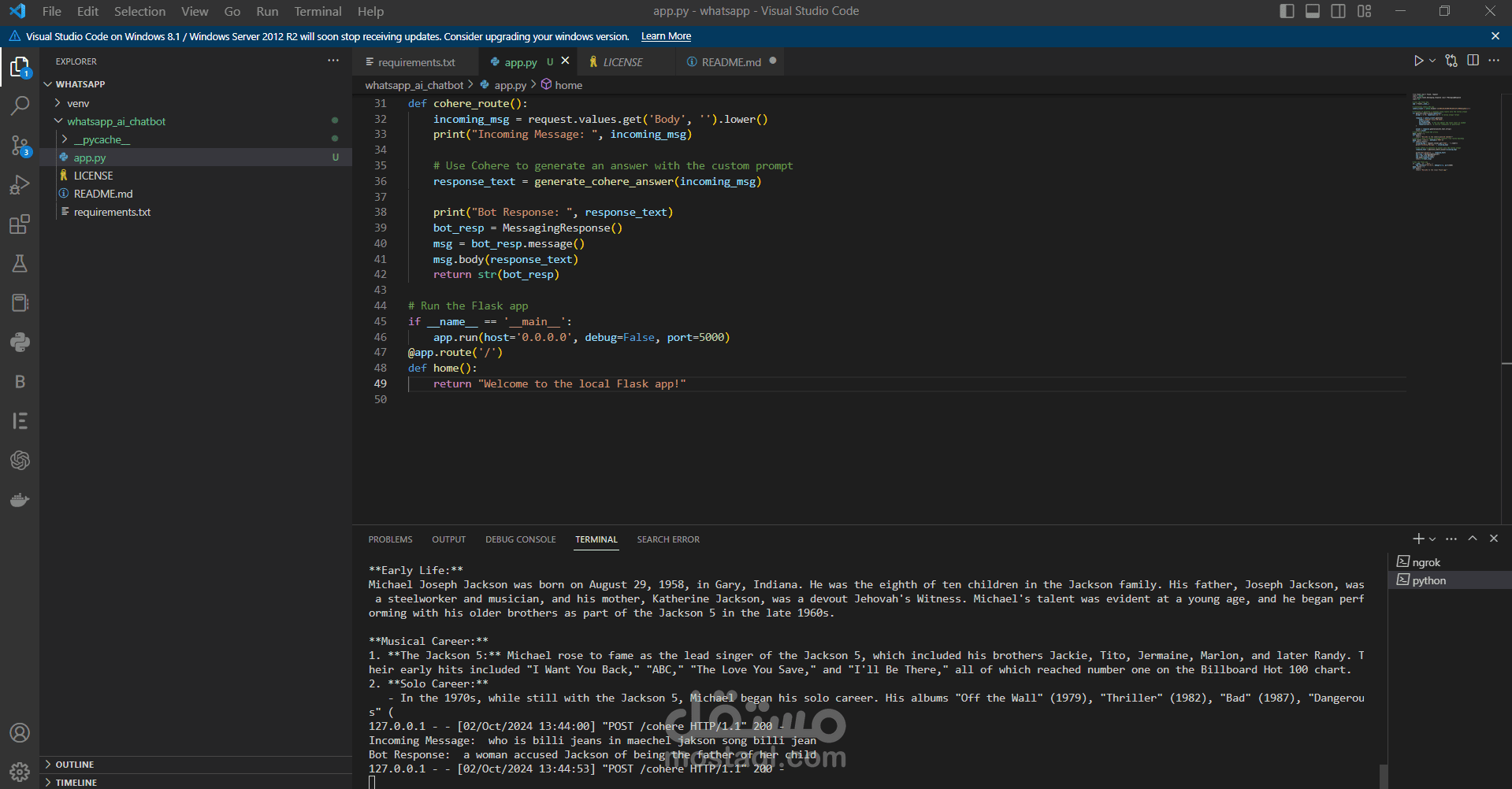Click the Learn More link

click(666, 36)
